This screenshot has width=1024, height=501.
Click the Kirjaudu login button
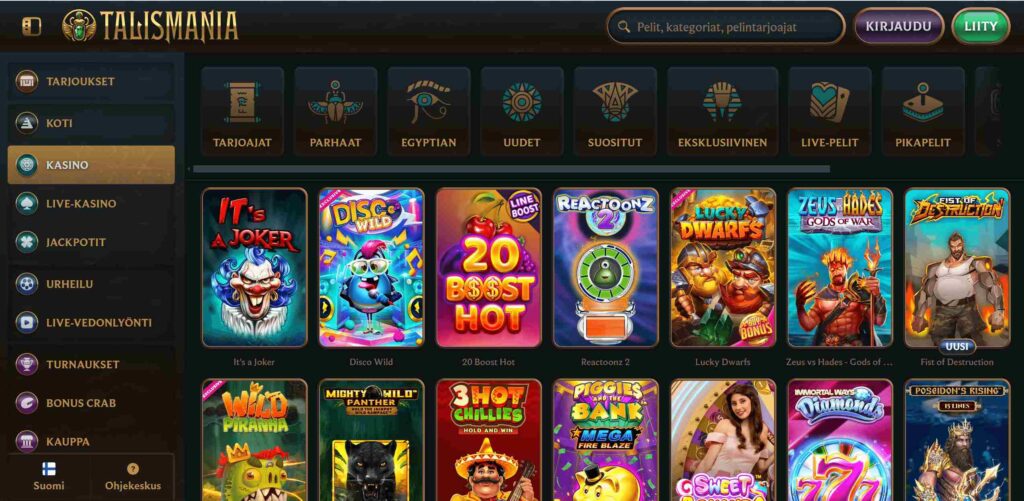899,27
